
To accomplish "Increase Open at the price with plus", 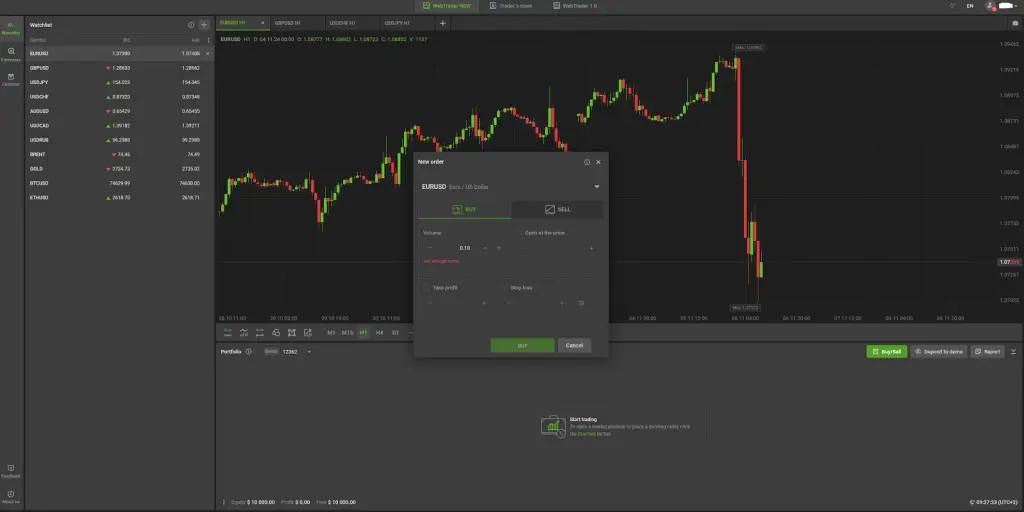I will (592, 248).
